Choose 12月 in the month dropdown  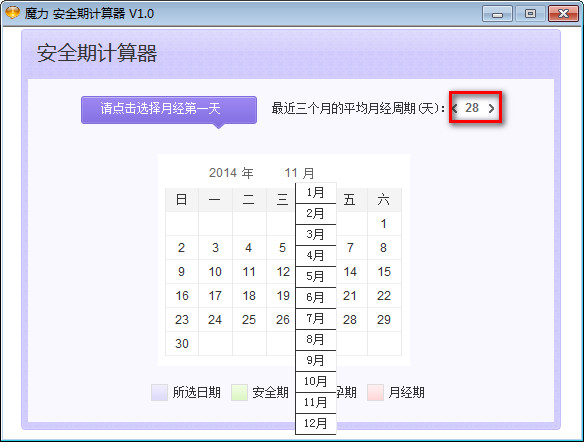[x=315, y=423]
